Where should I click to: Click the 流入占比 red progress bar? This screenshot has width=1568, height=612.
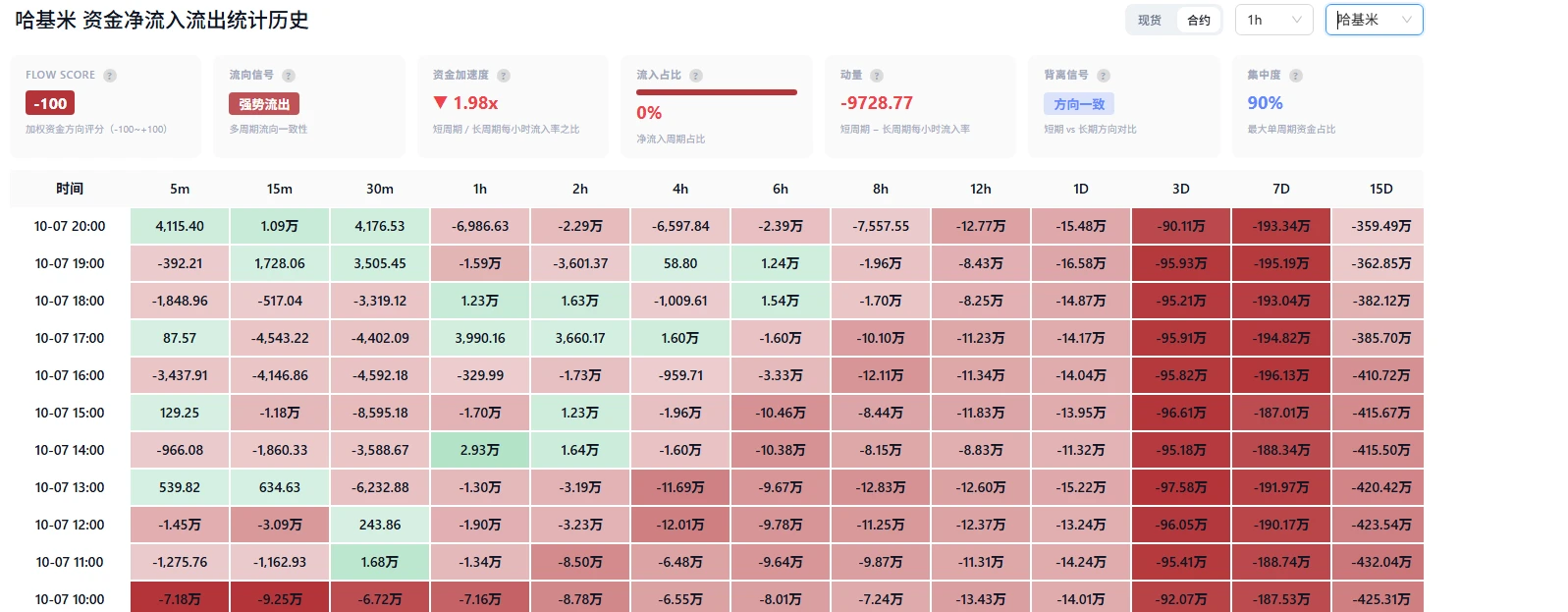(x=717, y=92)
